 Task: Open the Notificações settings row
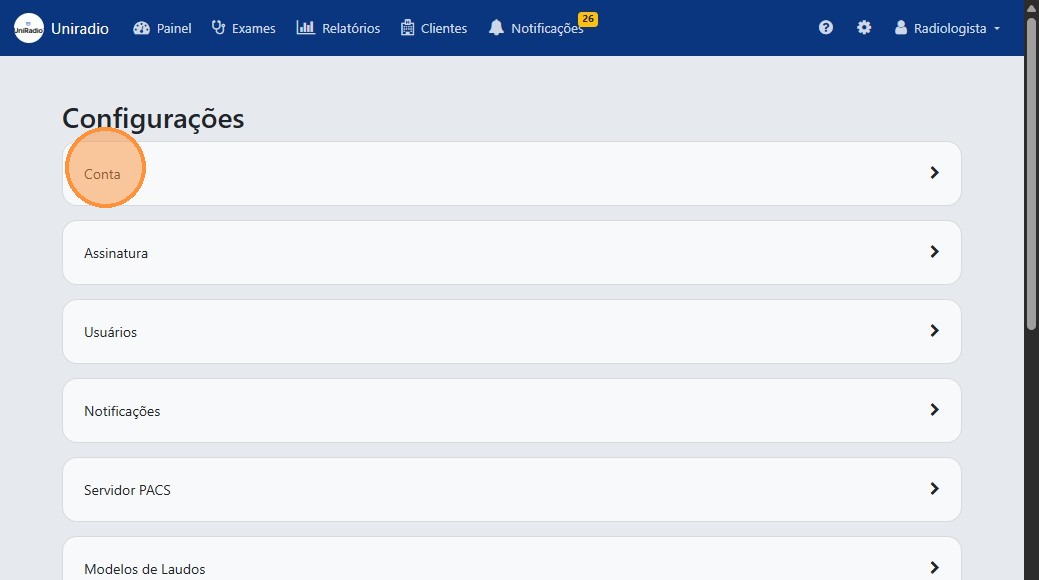(511, 410)
